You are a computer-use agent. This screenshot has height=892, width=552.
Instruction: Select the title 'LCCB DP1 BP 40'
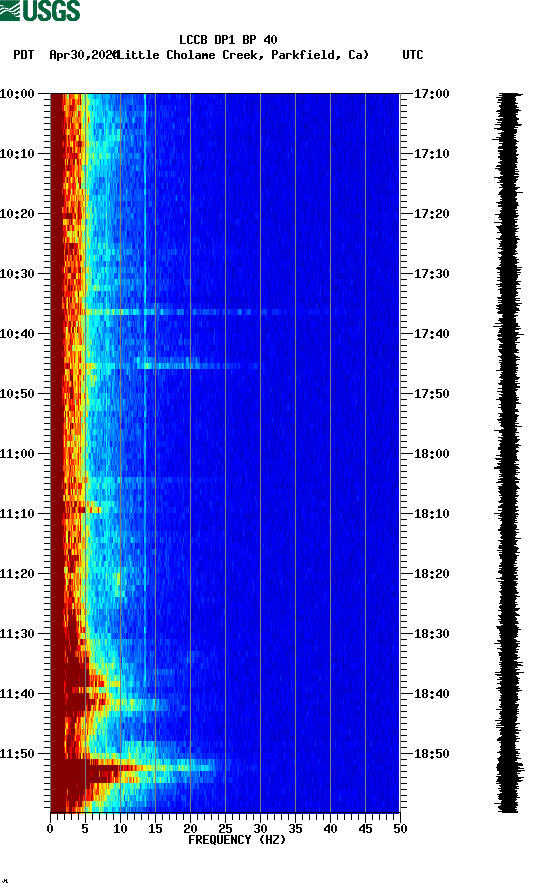tap(228, 40)
